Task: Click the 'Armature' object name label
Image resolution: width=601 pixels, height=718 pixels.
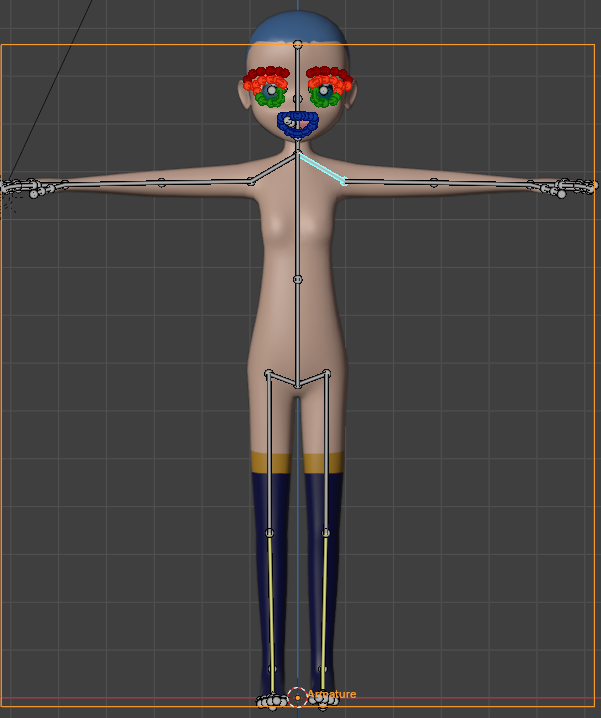Action: tap(331, 694)
